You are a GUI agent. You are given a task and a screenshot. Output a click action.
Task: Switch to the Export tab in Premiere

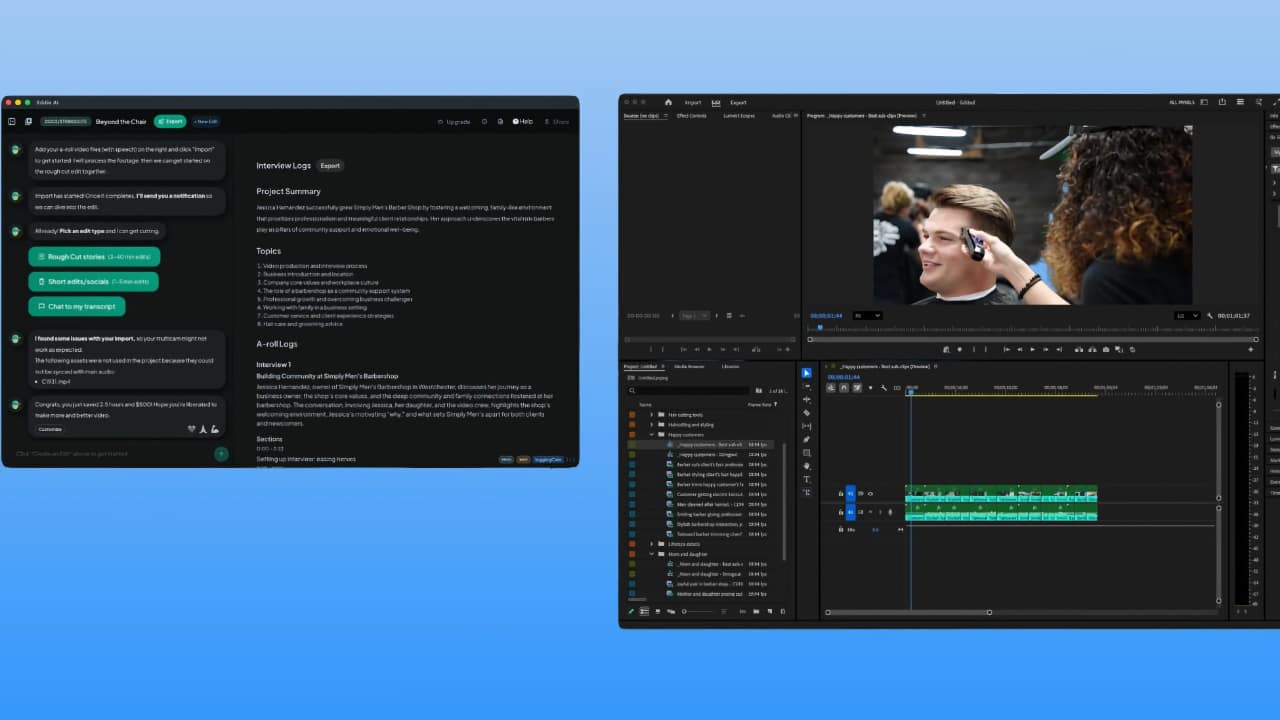coord(738,102)
